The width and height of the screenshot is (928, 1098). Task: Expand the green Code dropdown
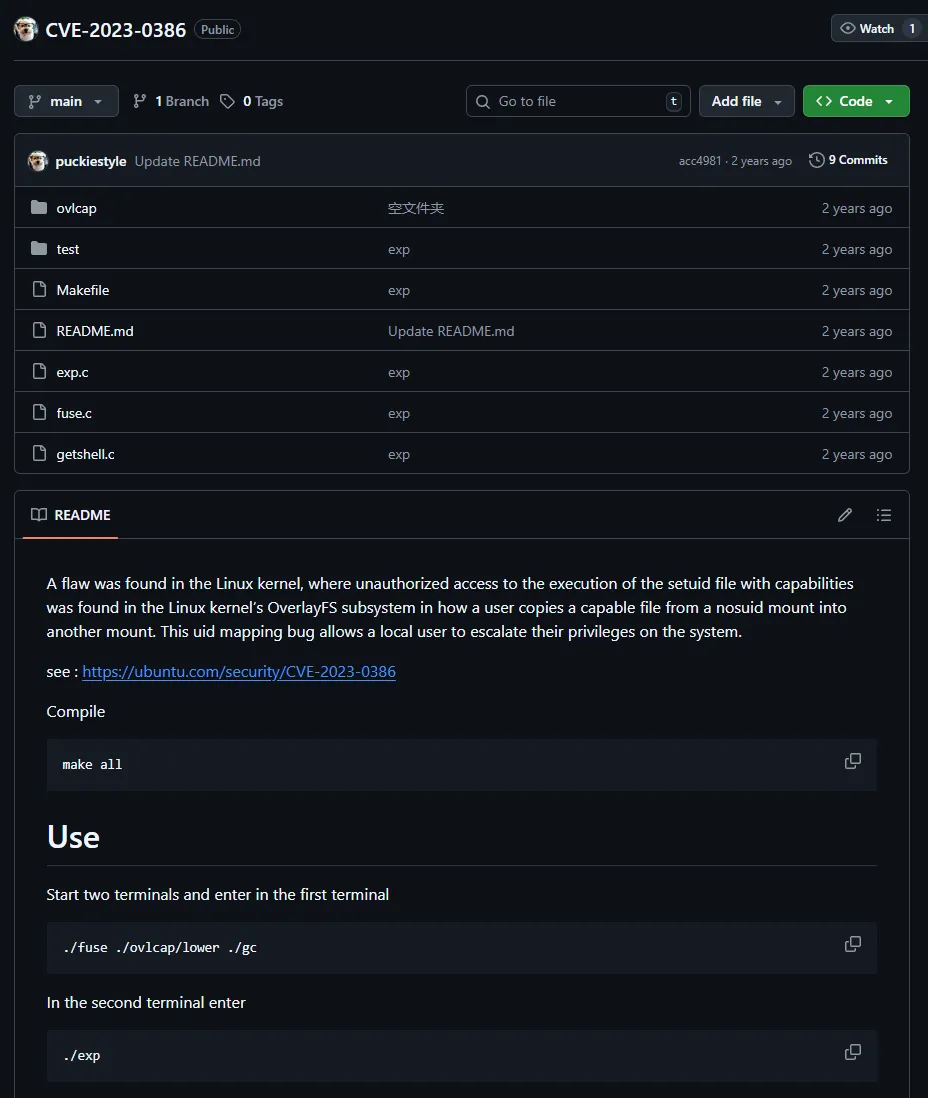click(x=855, y=101)
